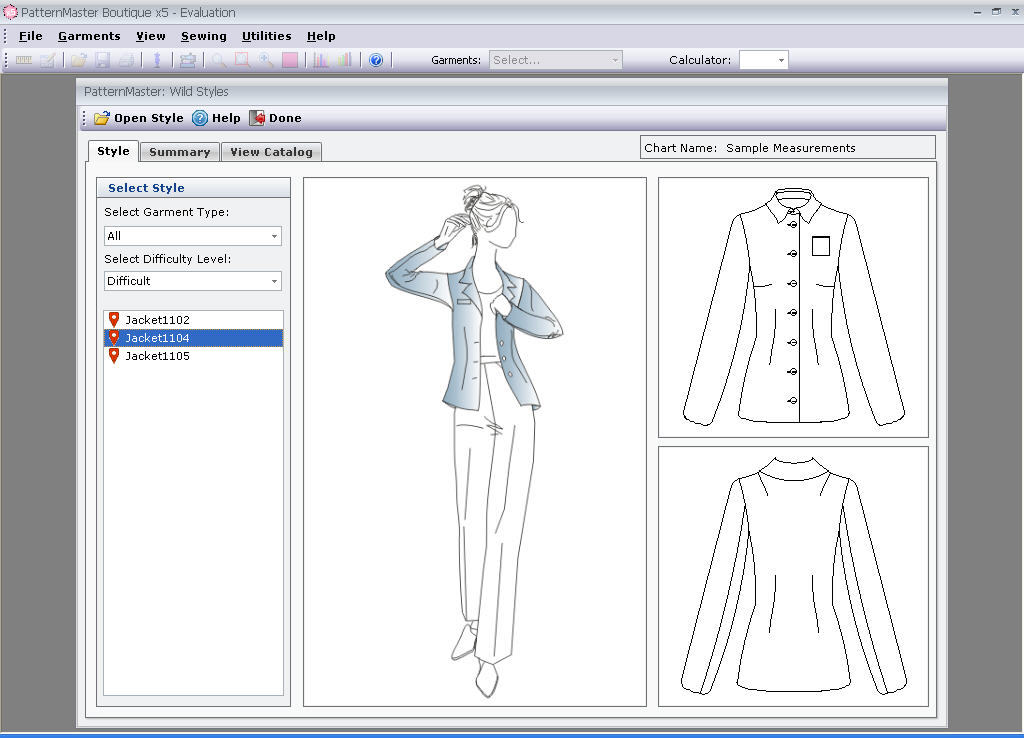The height and width of the screenshot is (738, 1024).
Task: Click the magnifying glass zoom icon
Action: [x=219, y=60]
